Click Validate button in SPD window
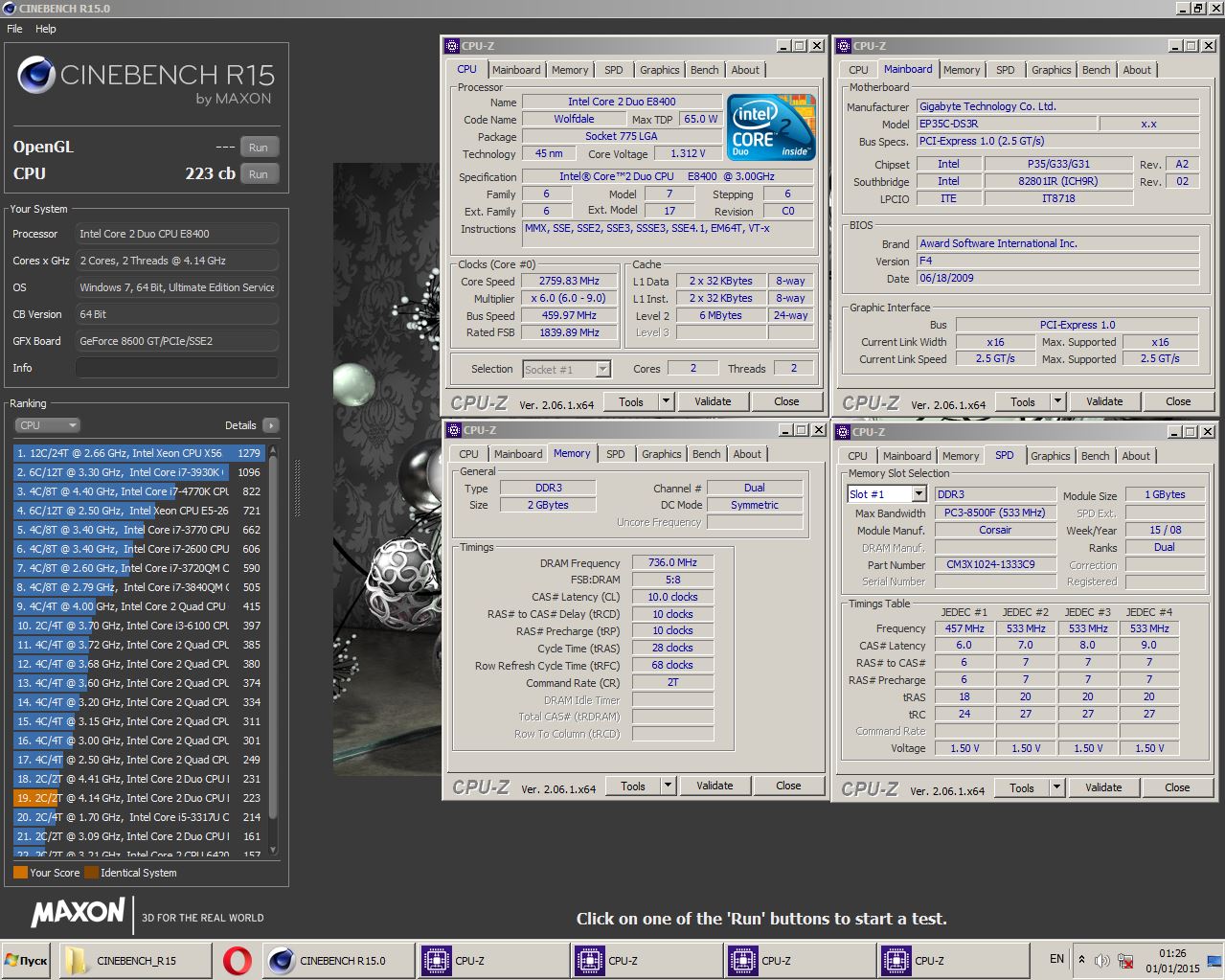This screenshot has width=1225, height=980. [1103, 787]
